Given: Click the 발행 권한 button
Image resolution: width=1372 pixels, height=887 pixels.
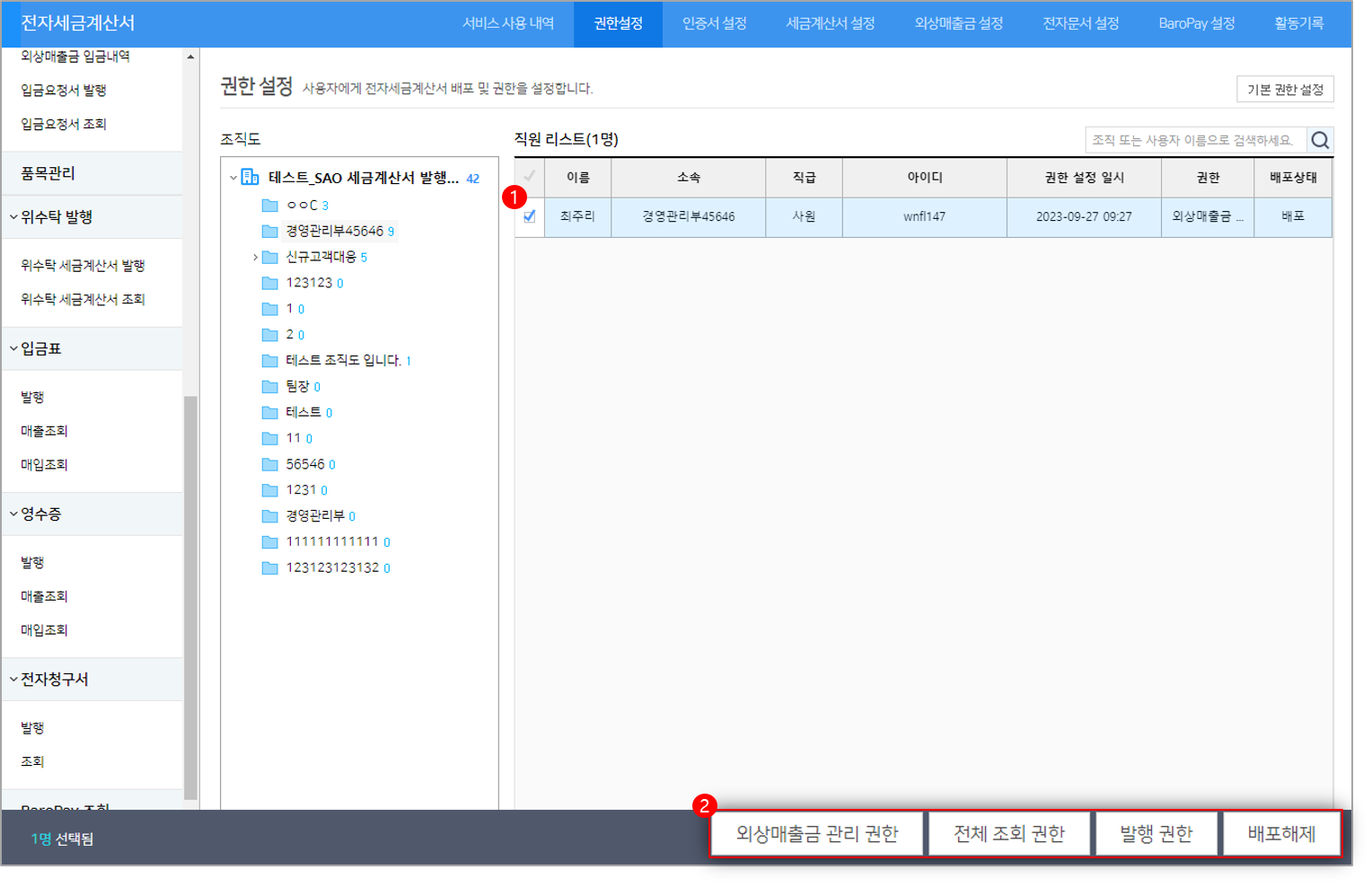Looking at the screenshot, I should pyautogui.click(x=1157, y=834).
